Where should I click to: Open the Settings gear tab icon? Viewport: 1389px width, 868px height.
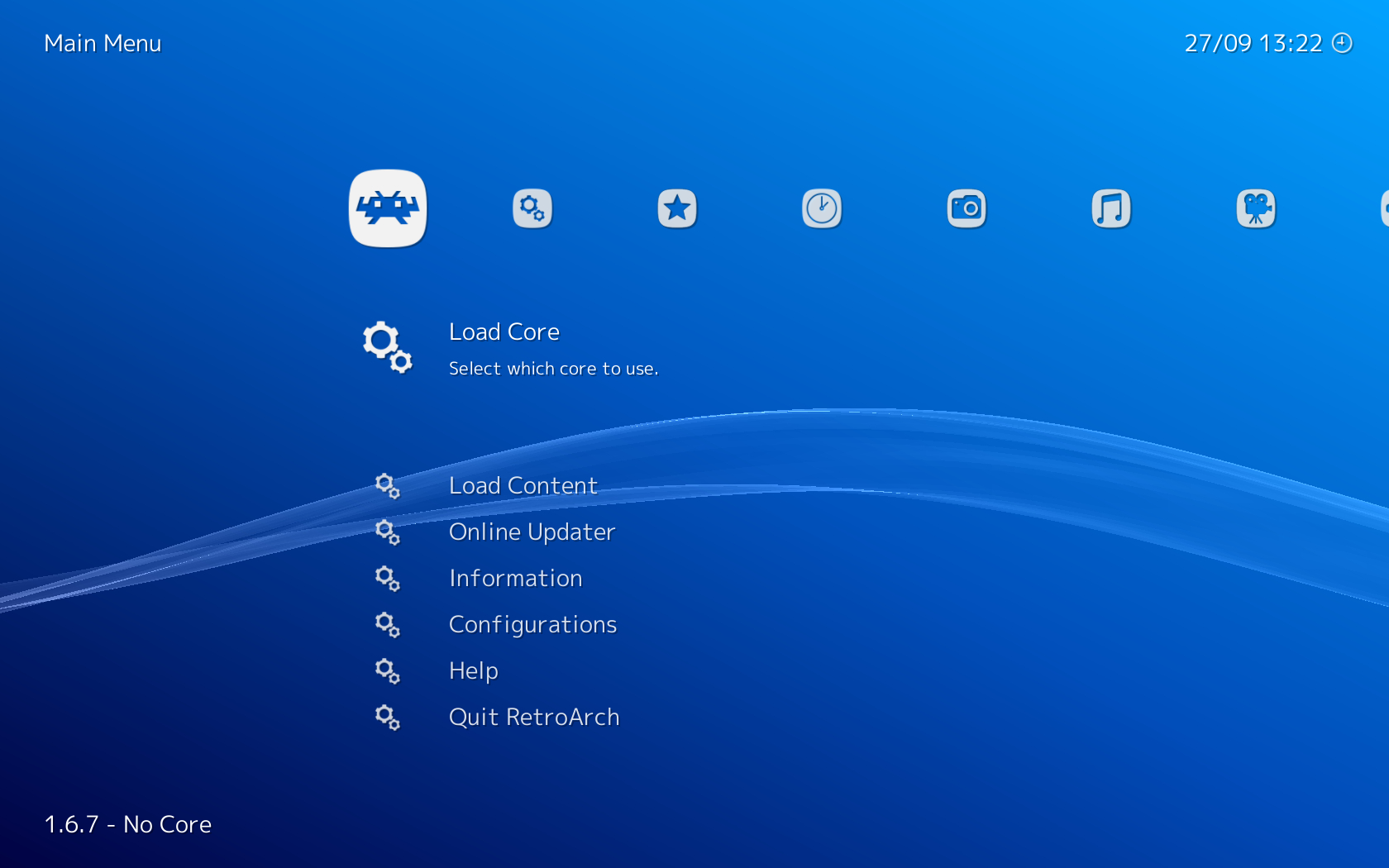532,207
